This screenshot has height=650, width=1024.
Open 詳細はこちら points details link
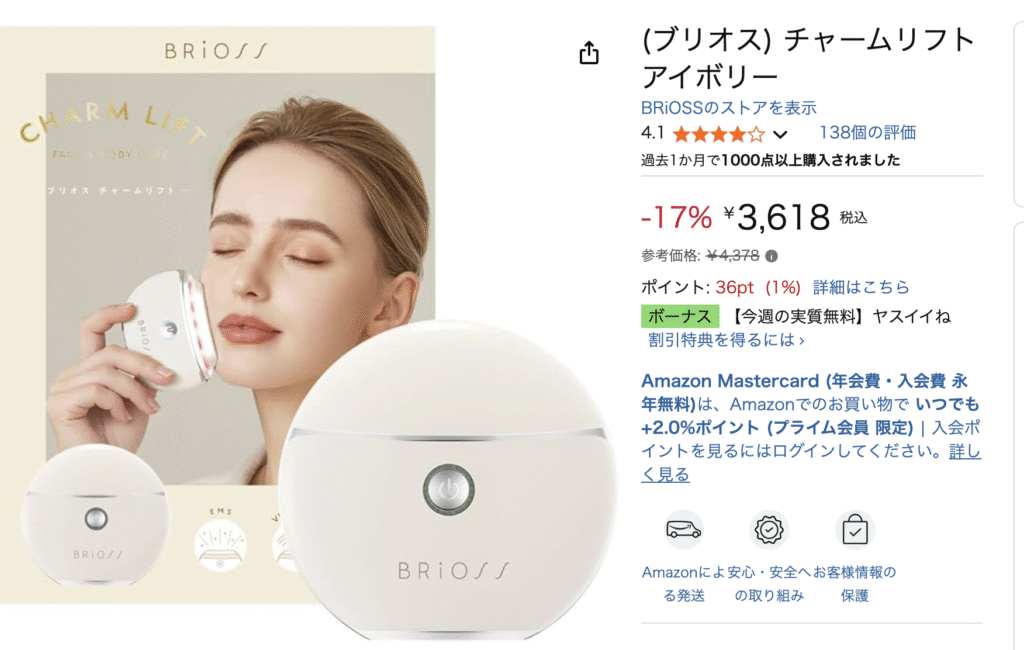[x=861, y=287]
